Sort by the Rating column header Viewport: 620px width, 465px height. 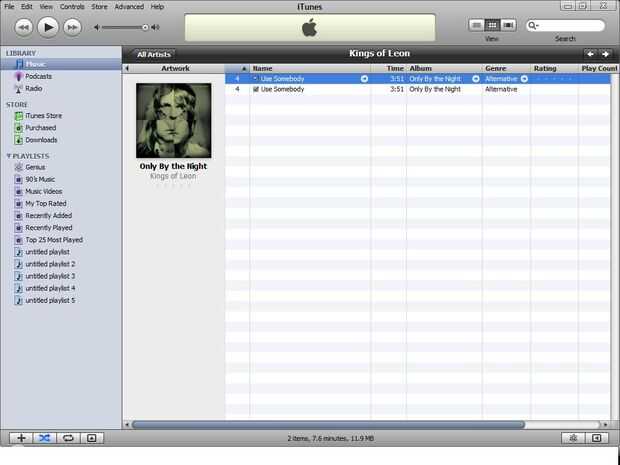[x=554, y=68]
